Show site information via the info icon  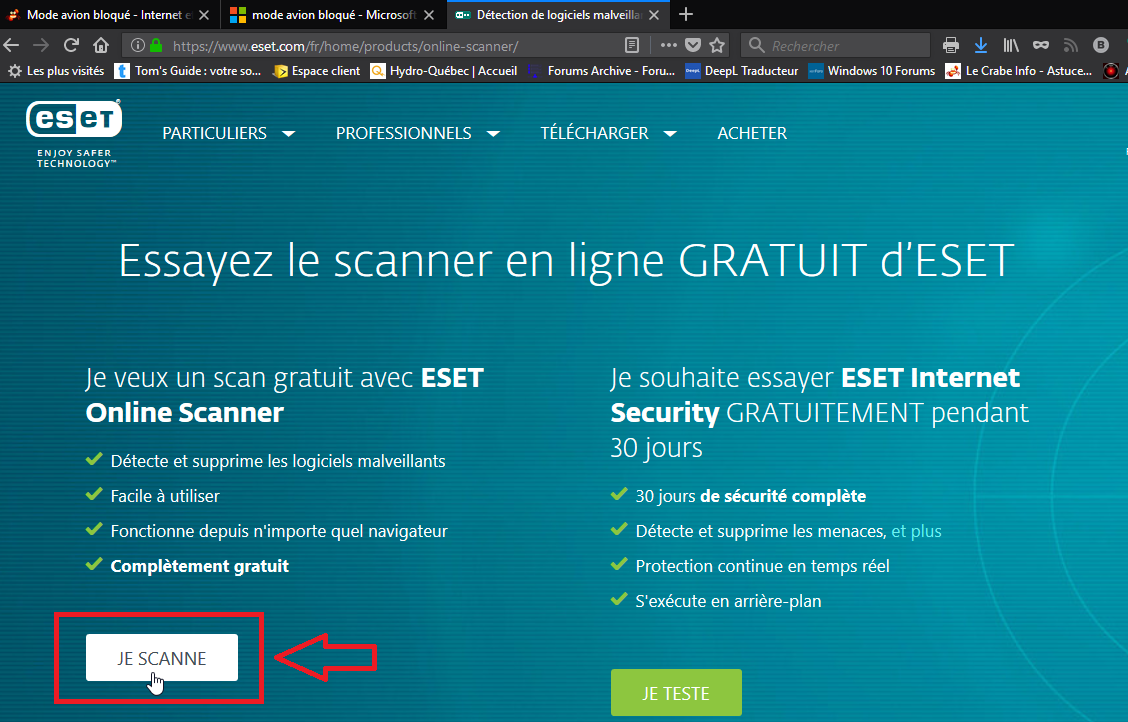click(137, 45)
